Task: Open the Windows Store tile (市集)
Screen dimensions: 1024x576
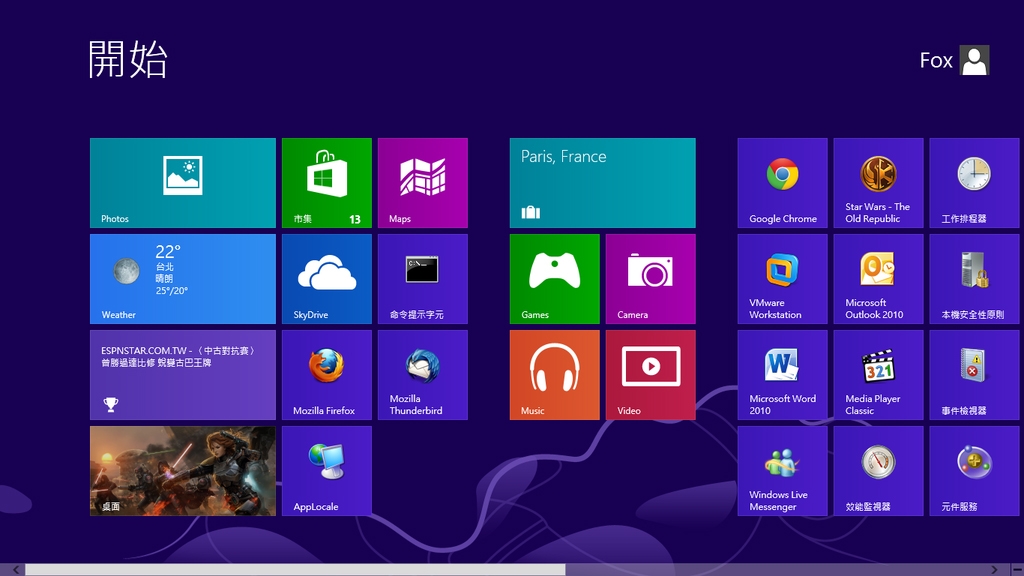Action: [327, 183]
